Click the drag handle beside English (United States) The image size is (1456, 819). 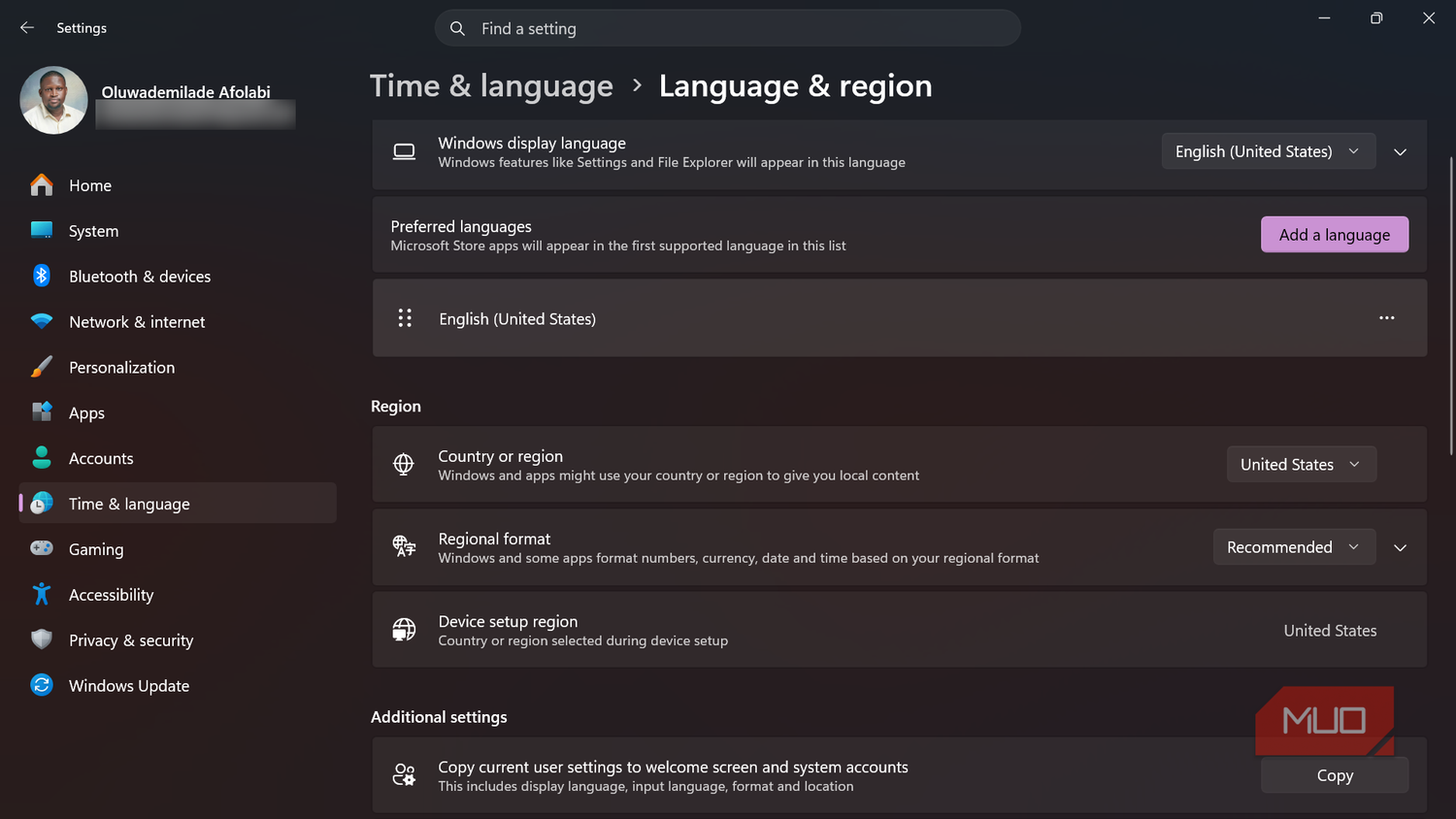click(405, 317)
